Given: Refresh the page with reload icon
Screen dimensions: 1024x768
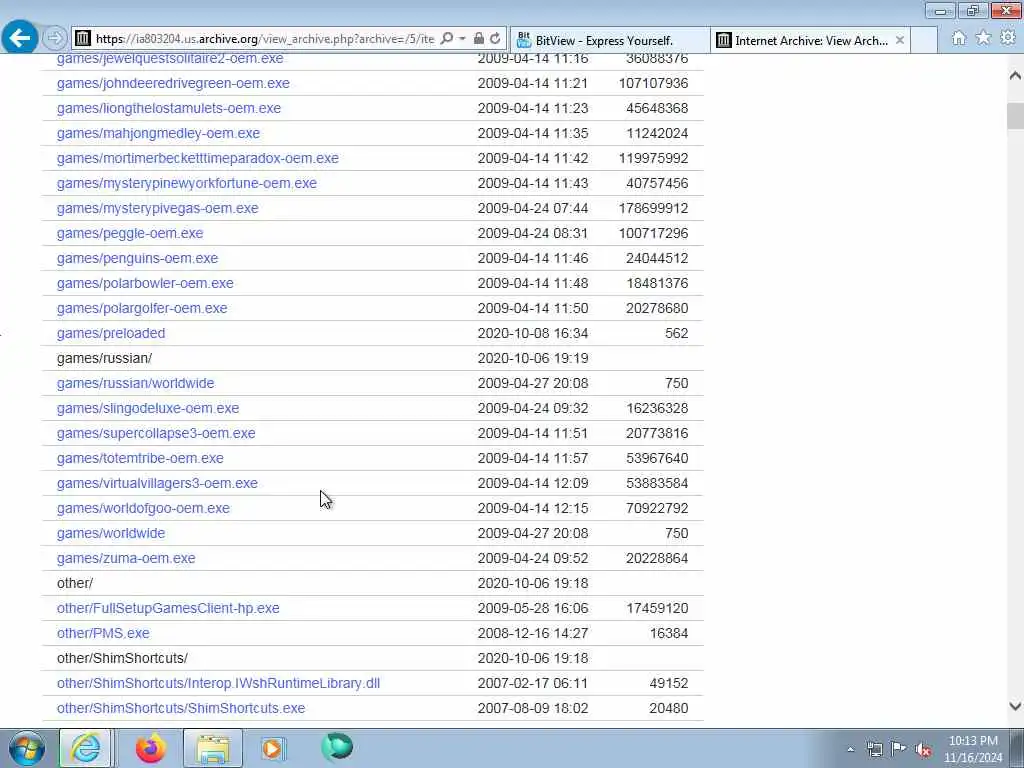Looking at the screenshot, I should (x=496, y=39).
